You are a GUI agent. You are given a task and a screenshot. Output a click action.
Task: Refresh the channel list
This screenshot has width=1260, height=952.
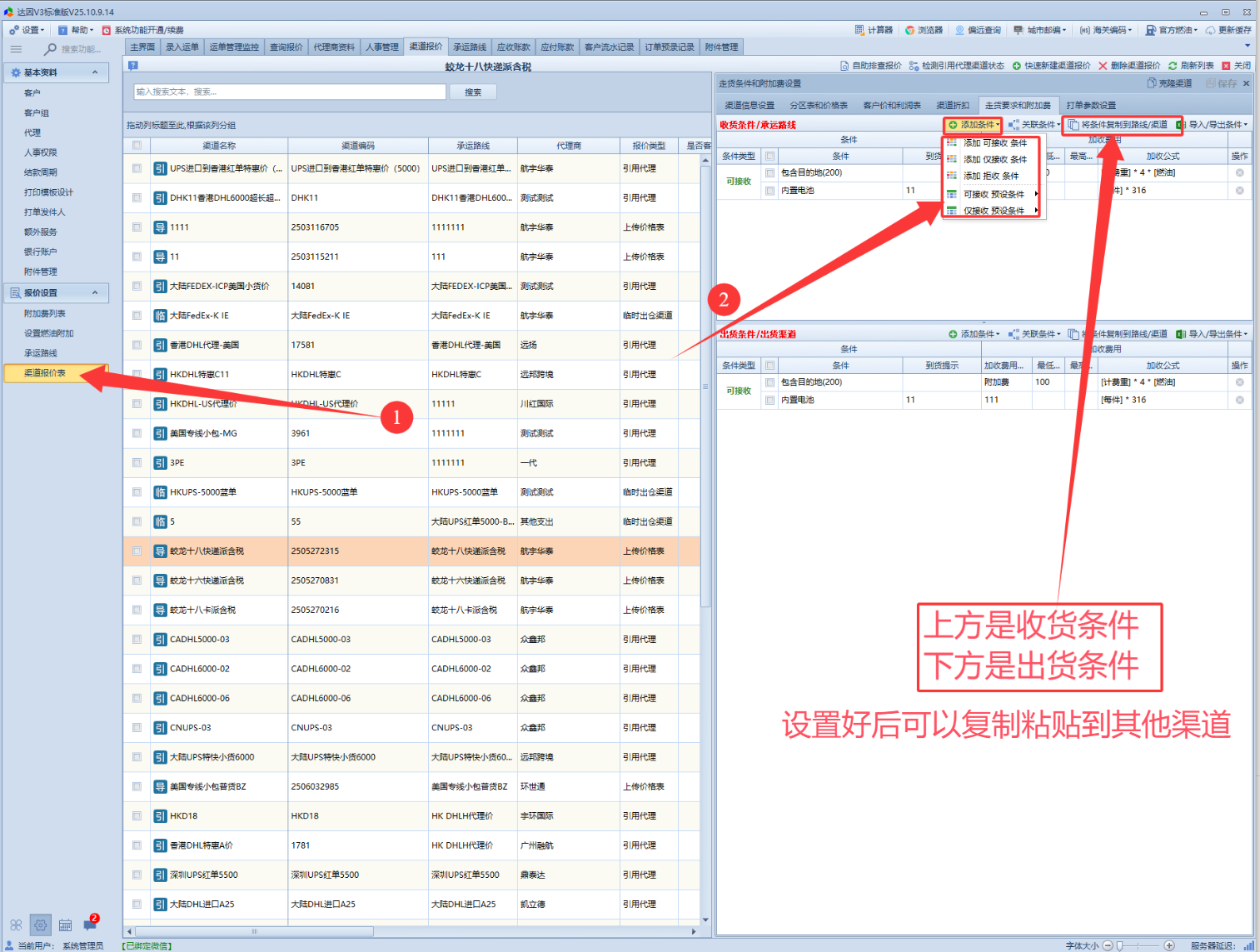1190,66
